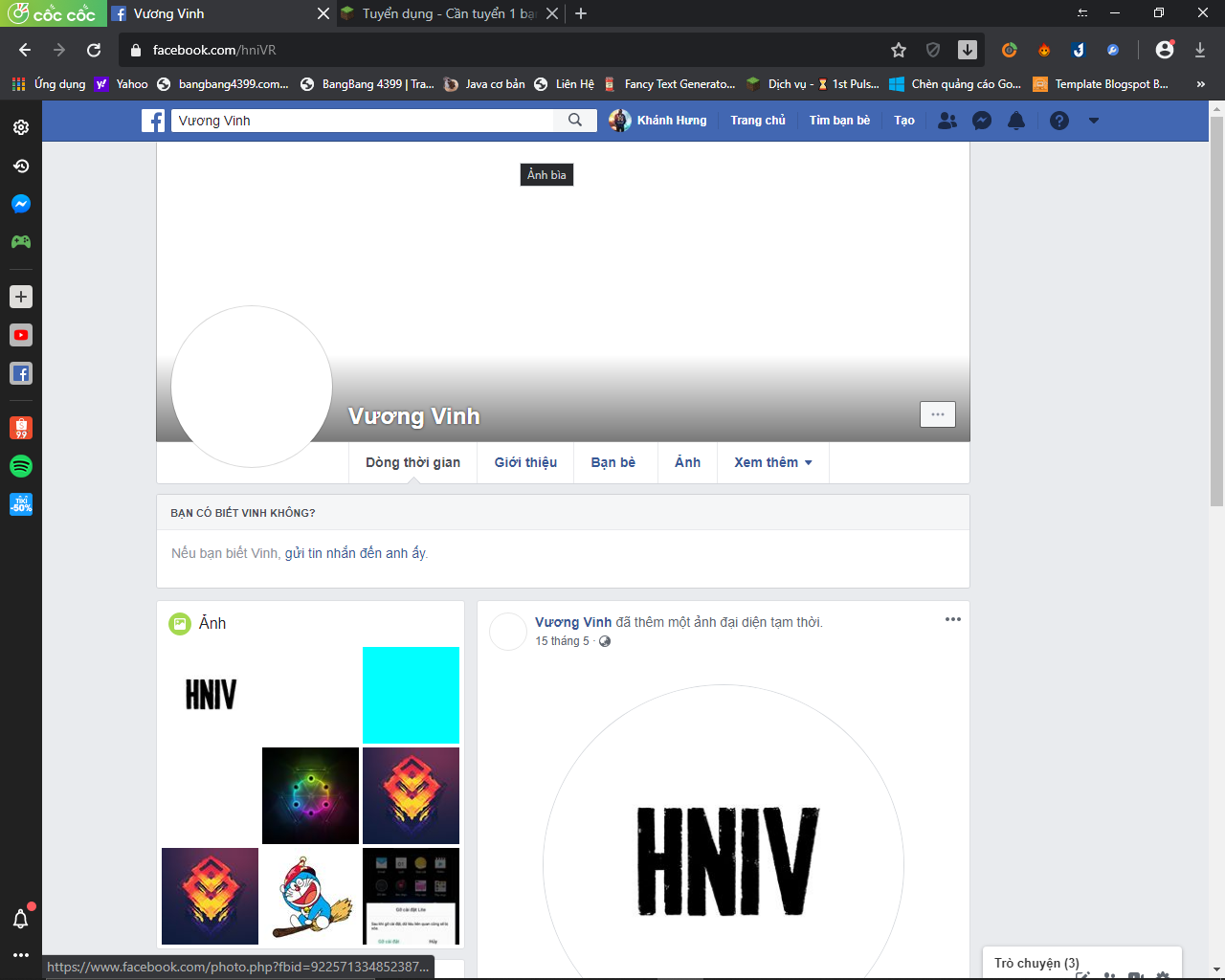
Task: Go to Khánh Hưng's profile
Action: 658,121
